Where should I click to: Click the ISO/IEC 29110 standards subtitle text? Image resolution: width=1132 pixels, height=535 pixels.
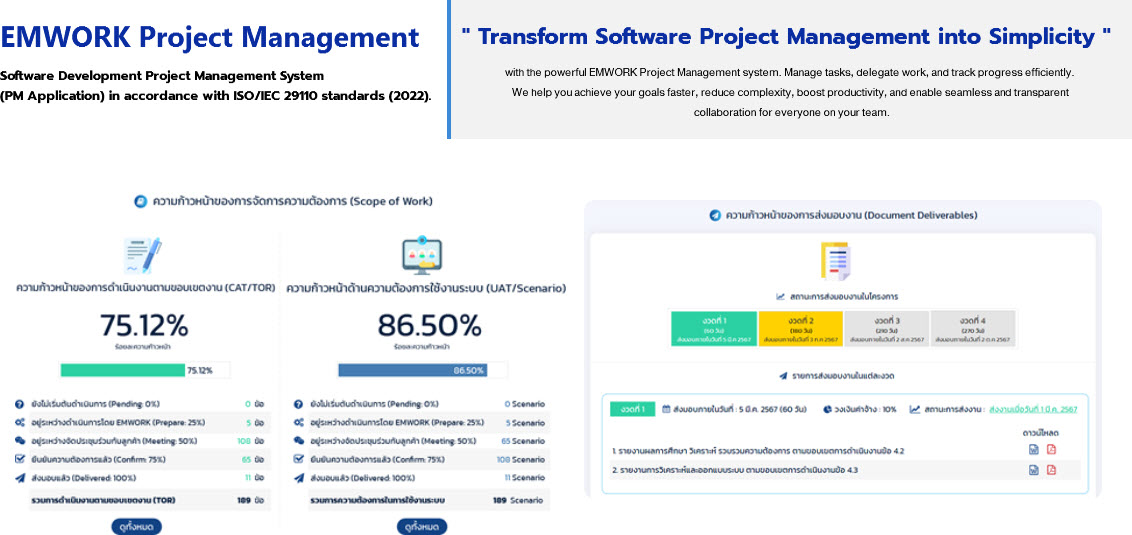coord(215,96)
